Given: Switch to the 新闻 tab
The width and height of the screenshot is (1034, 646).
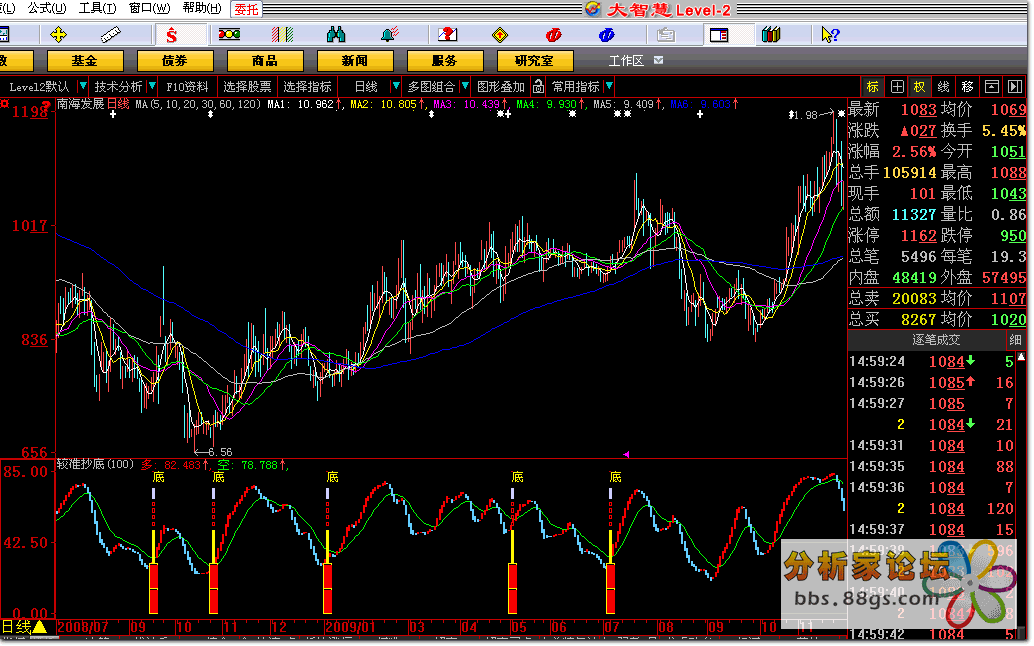Looking at the screenshot, I should (x=355, y=61).
